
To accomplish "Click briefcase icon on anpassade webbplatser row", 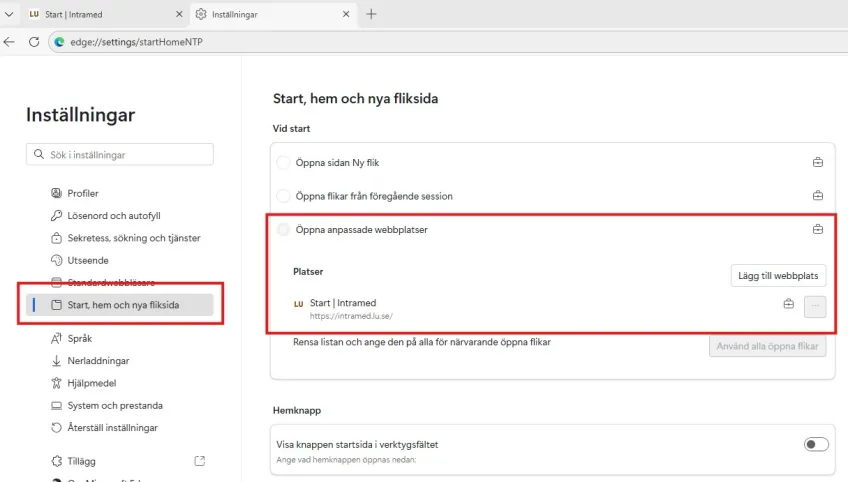I will click(x=818, y=229).
